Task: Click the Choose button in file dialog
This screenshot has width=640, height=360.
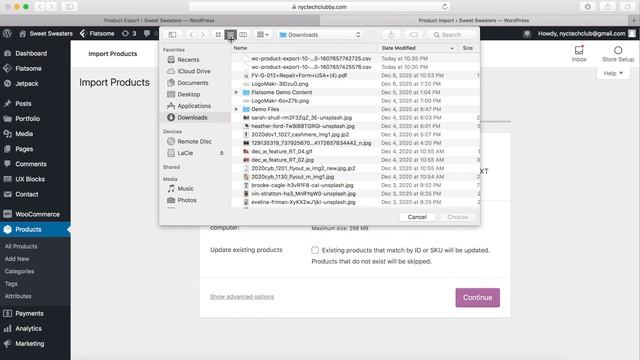Action: [458, 217]
